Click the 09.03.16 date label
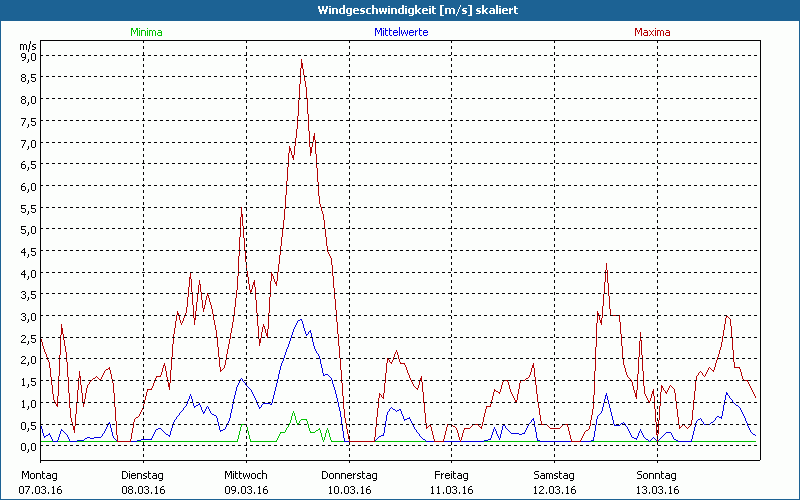Image resolution: width=800 pixels, height=500 pixels. click(x=246, y=490)
